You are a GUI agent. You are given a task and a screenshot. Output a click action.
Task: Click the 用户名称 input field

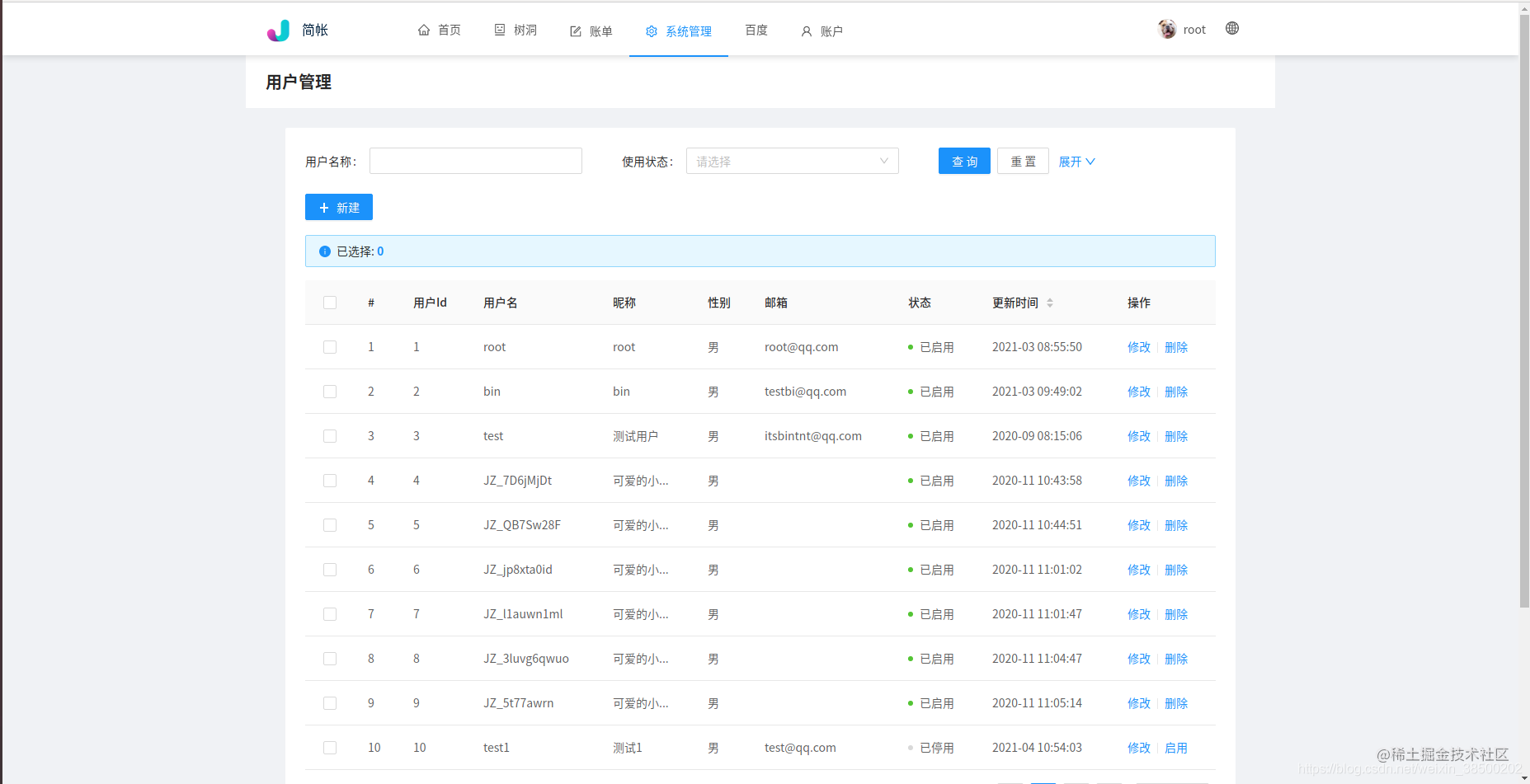tap(475, 161)
